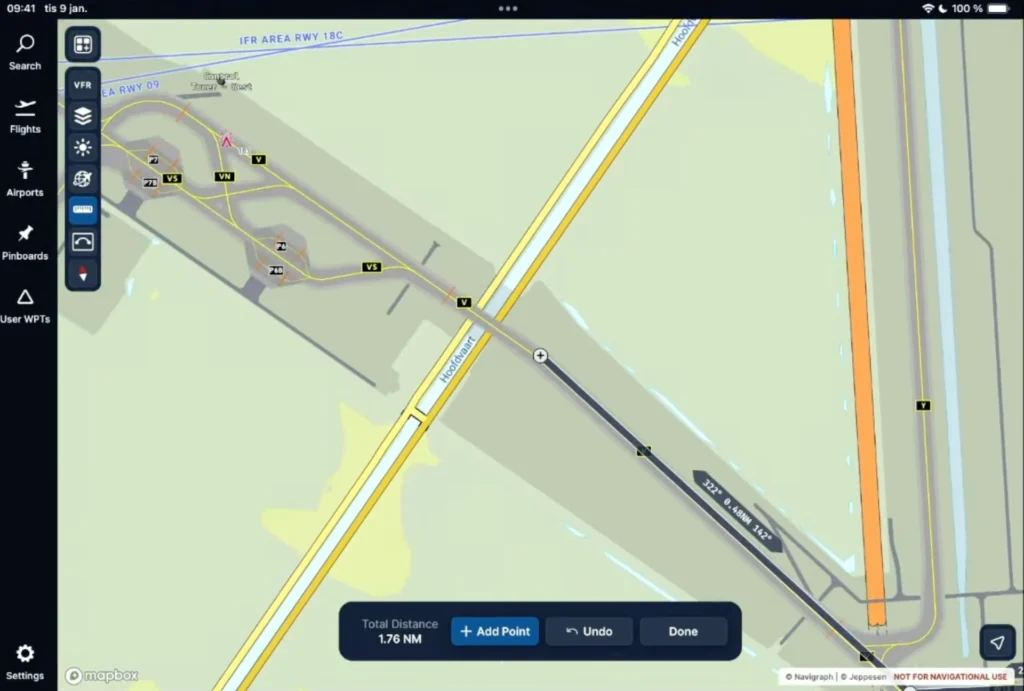Screen dimensions: 1024x691
Task: Go to the Airports tab
Action: coord(25,179)
